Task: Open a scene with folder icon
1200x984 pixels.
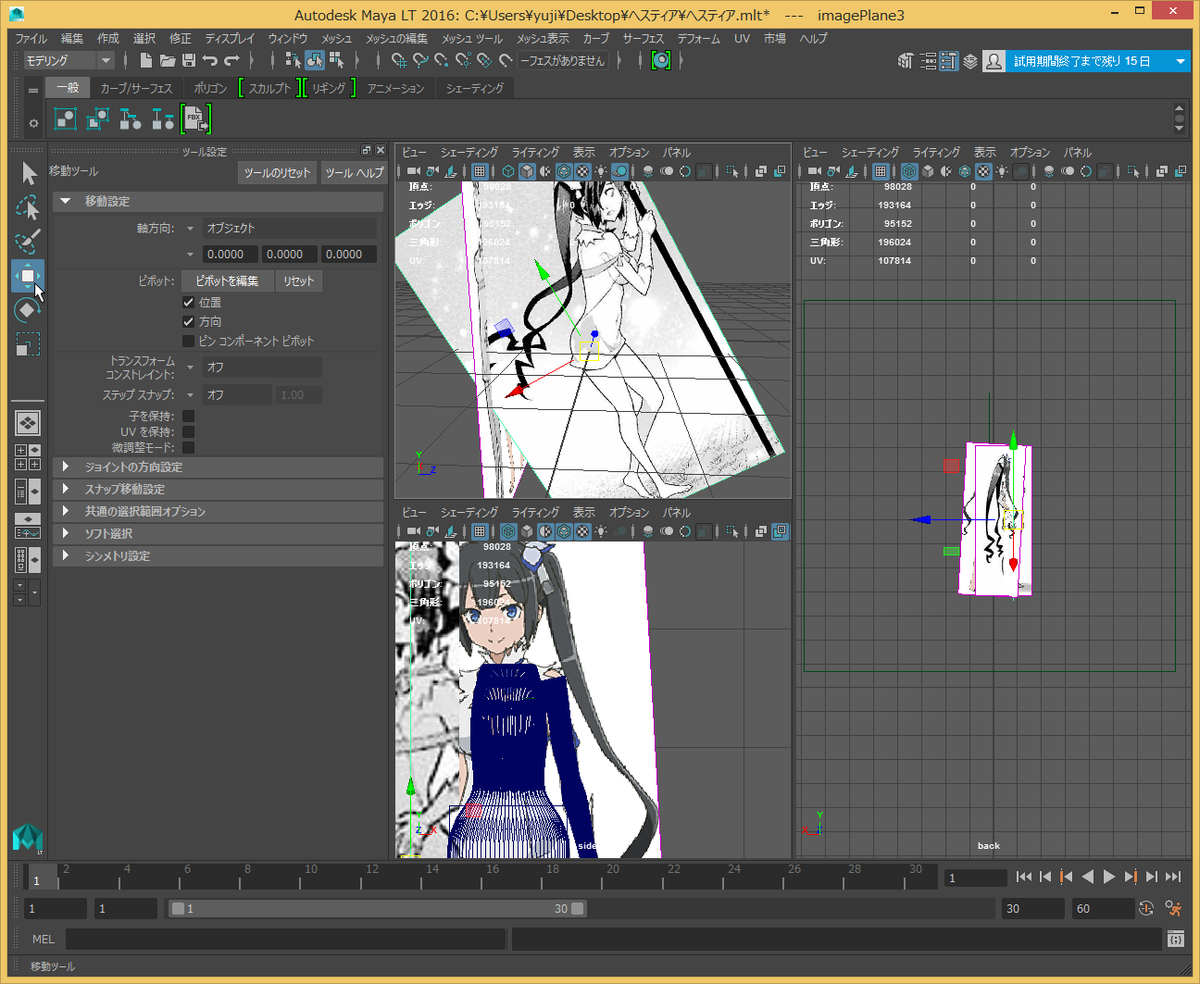Action: click(x=168, y=61)
